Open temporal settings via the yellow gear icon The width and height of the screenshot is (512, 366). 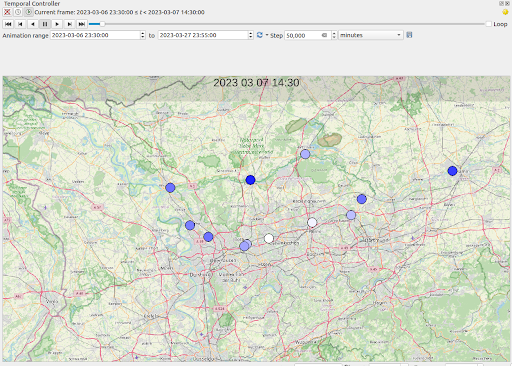click(x=505, y=12)
